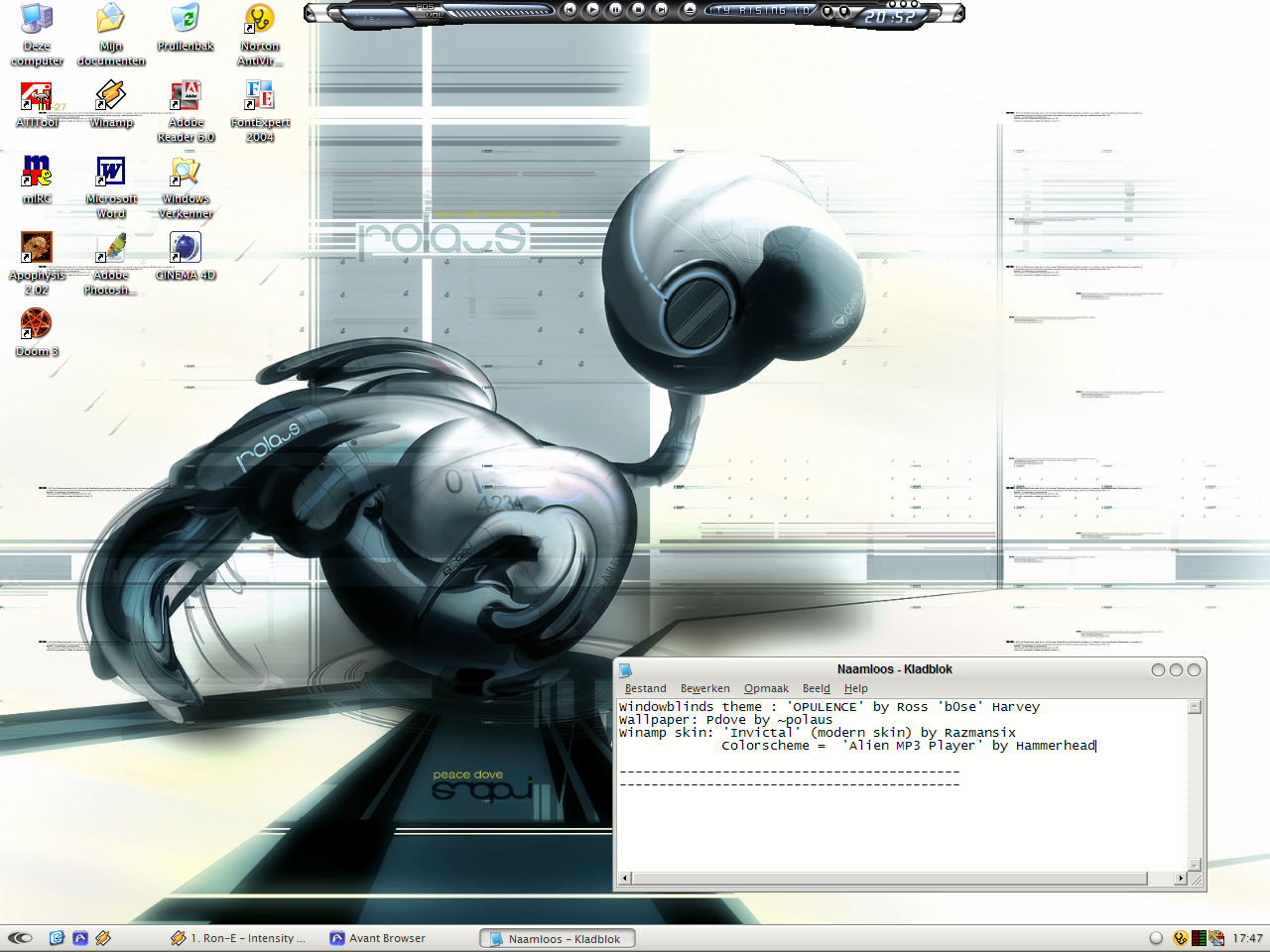
Task: Open the CINEMA 4D shortcut
Action: point(186,256)
